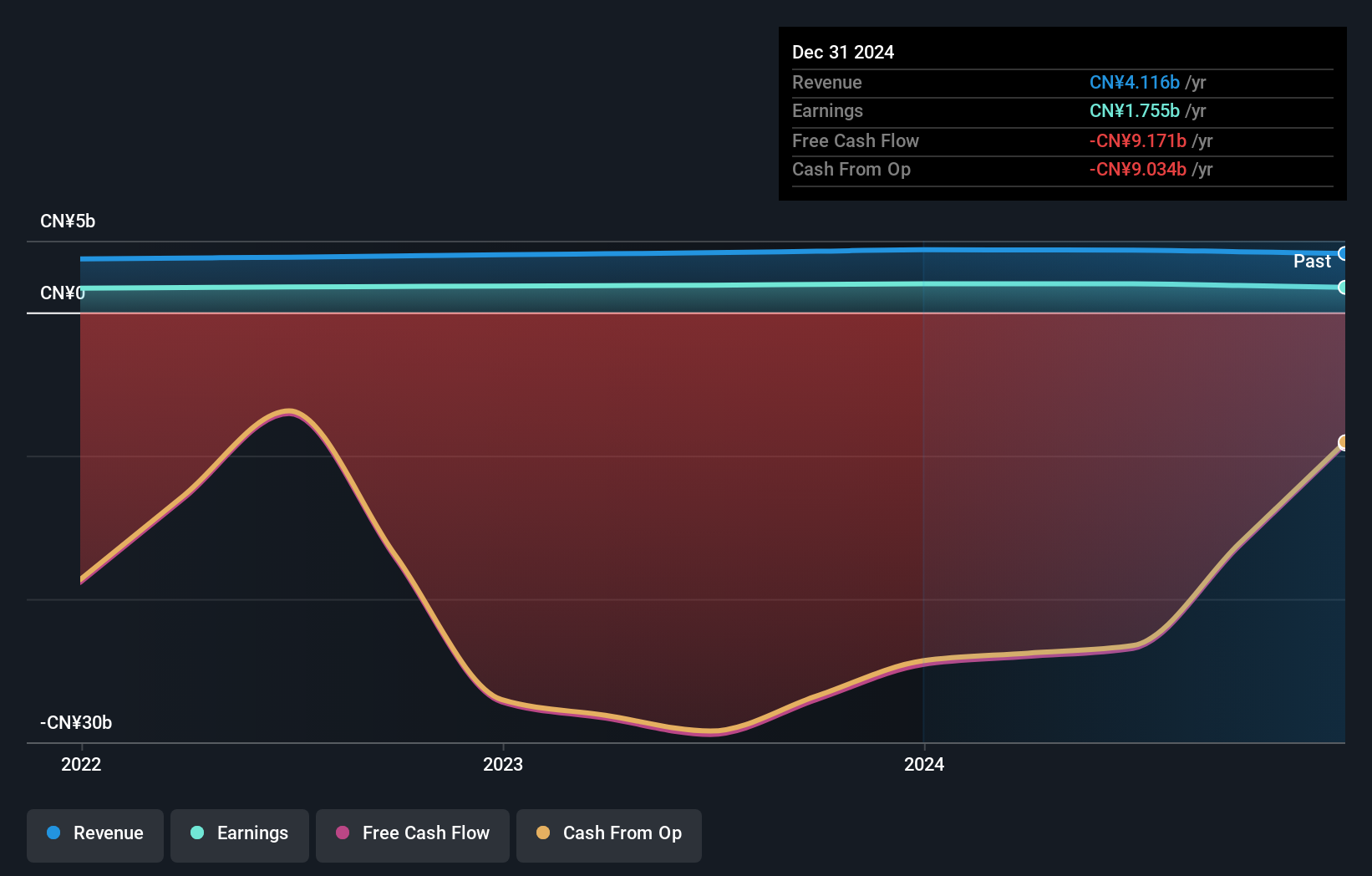Viewport: 1372px width, 876px height.
Task: Click the Past label on chart
Action: coord(1312,262)
